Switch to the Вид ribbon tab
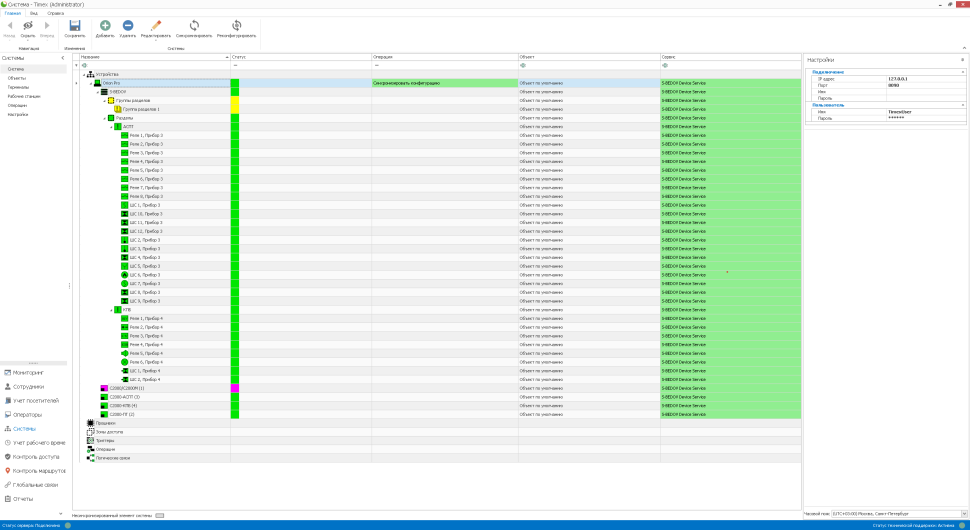This screenshot has width=970, height=530. [34, 13]
